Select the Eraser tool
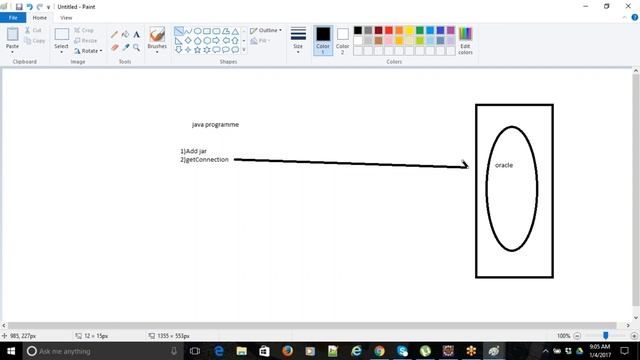The image size is (640, 360). click(115, 48)
